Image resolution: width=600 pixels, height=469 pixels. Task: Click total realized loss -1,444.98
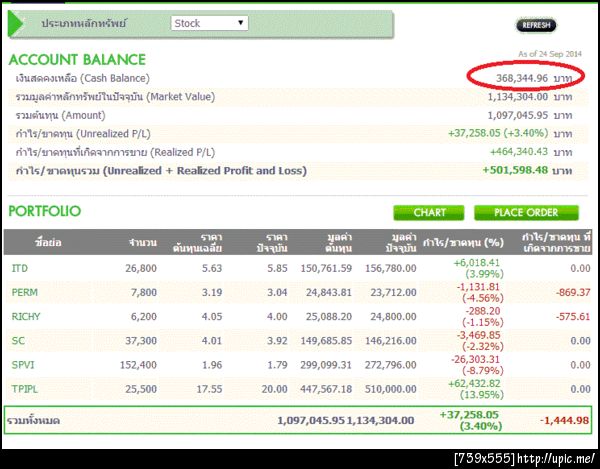[x=564, y=420]
